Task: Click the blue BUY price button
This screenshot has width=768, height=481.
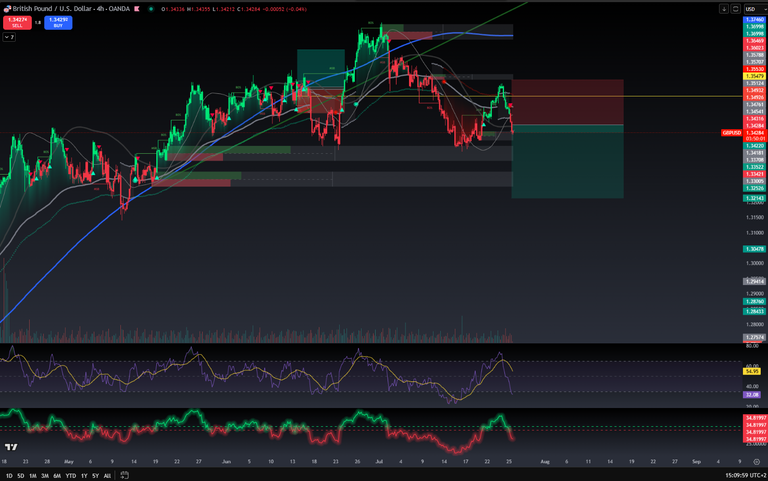Action: pos(57,21)
